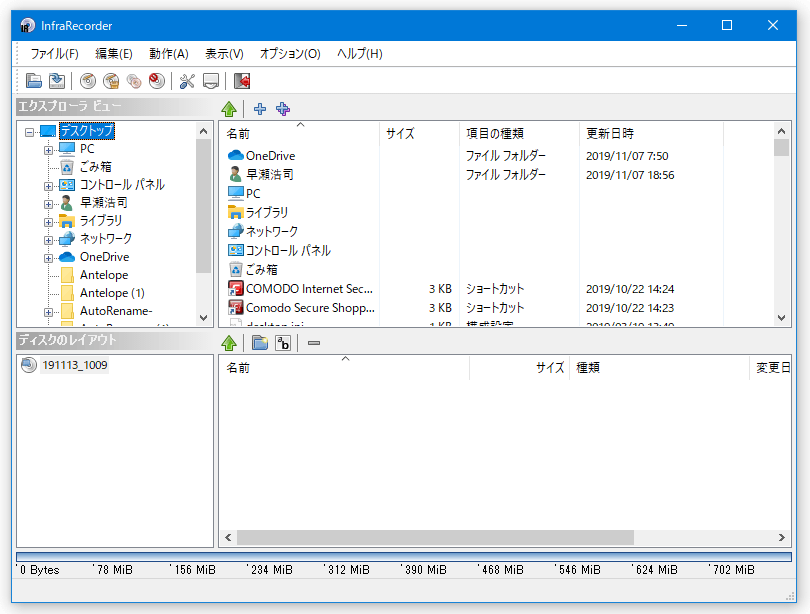Click the disc layout horizontal scrollbar thumb
This screenshot has height=614, width=810.
pos(435,538)
